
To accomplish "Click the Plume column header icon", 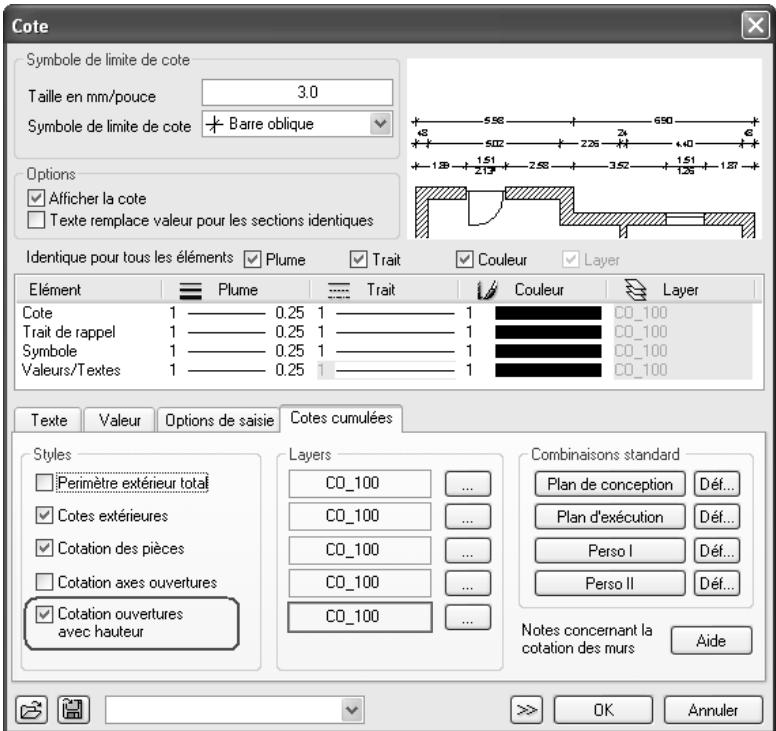I will click(190, 290).
